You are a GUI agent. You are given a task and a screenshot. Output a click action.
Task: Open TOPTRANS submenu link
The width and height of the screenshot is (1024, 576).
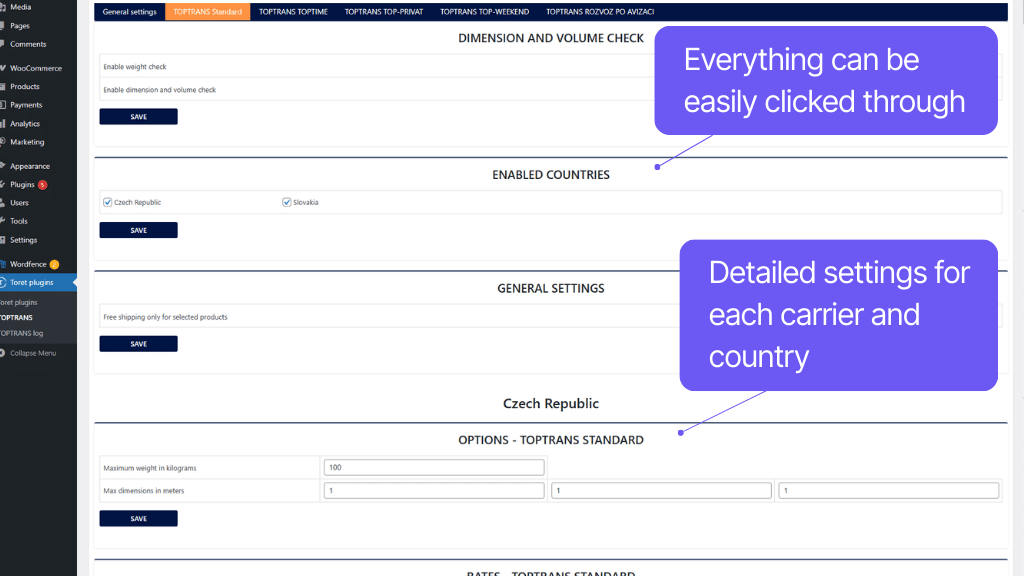pos(16,317)
